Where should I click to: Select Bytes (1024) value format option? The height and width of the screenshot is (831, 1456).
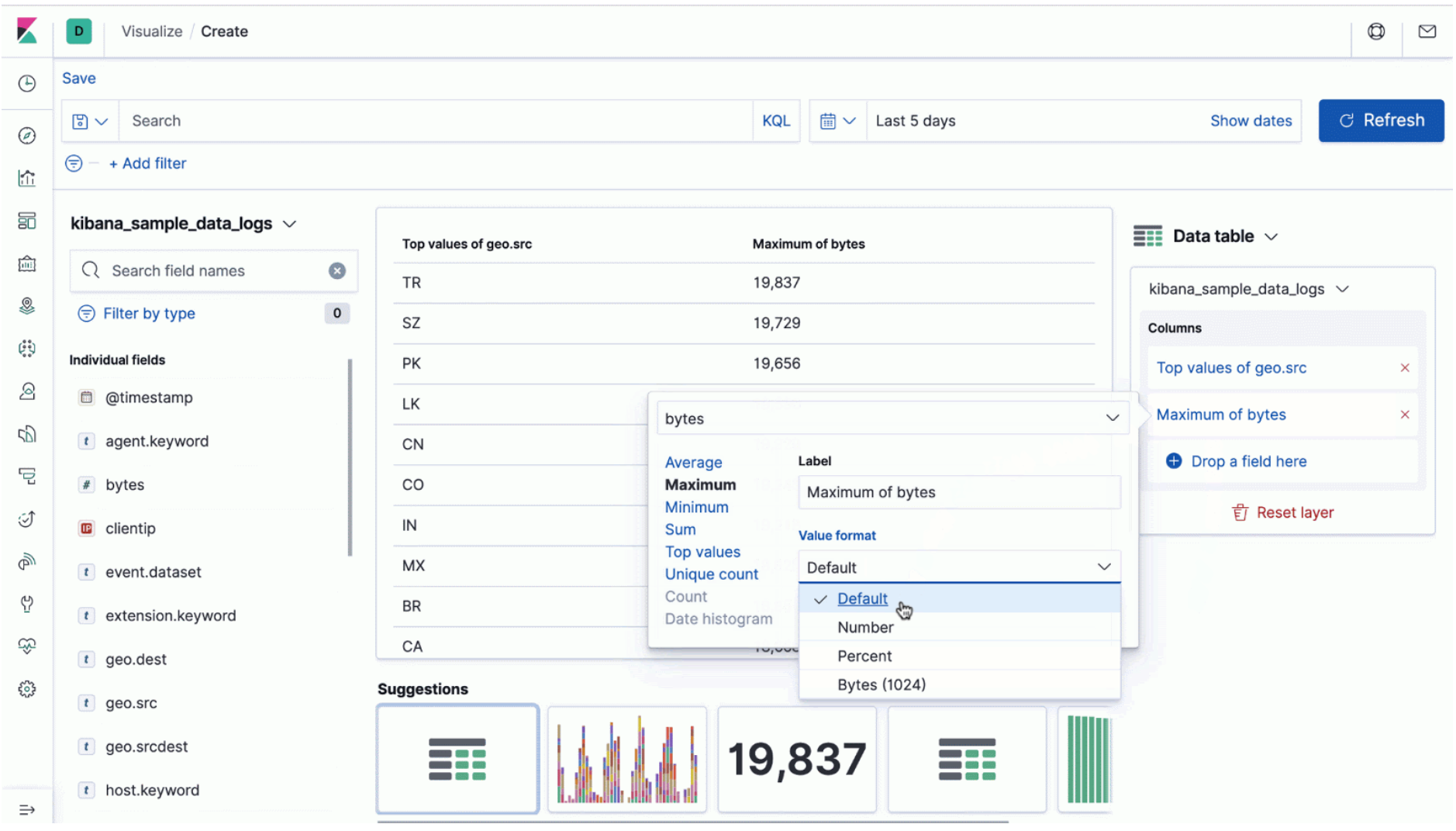(x=881, y=684)
